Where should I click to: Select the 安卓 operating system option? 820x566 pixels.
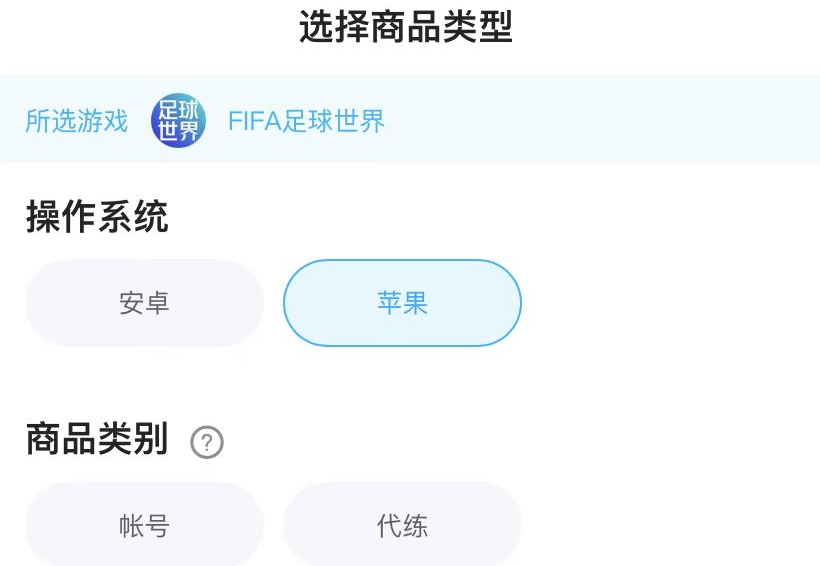coord(144,303)
